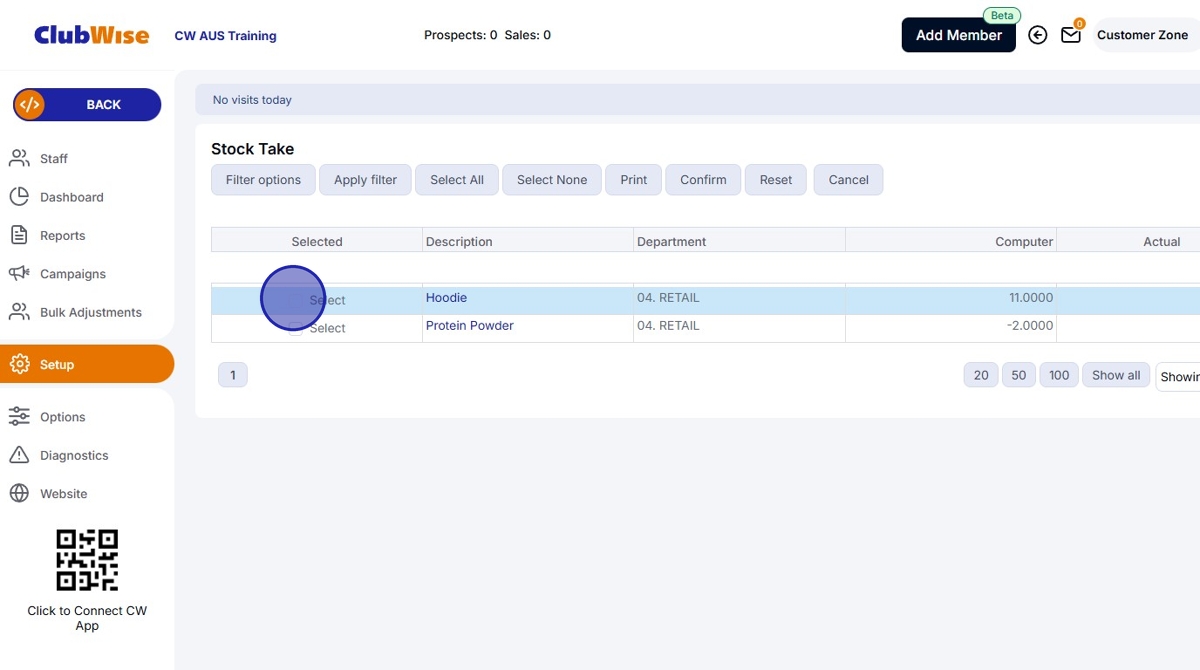Go to Campaigns in the sidebar

pos(73,274)
